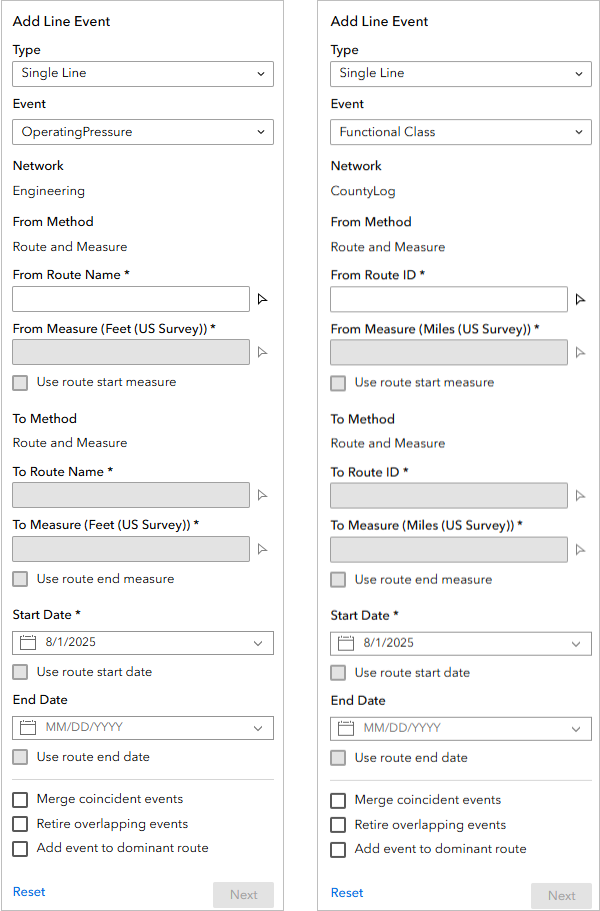Viewport: 600px width, 911px height.
Task: Click inside the From Route ID input field
Action: (x=448, y=299)
